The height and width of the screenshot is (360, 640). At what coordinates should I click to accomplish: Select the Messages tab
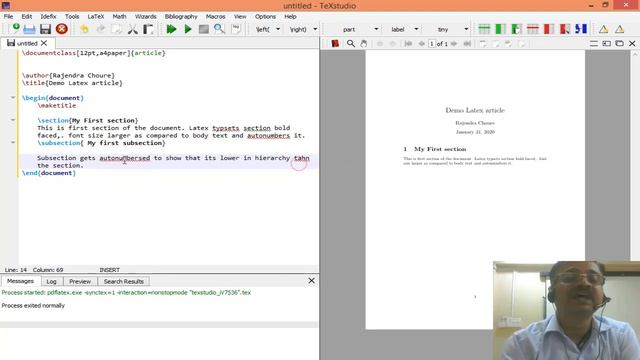pyautogui.click(x=20, y=281)
